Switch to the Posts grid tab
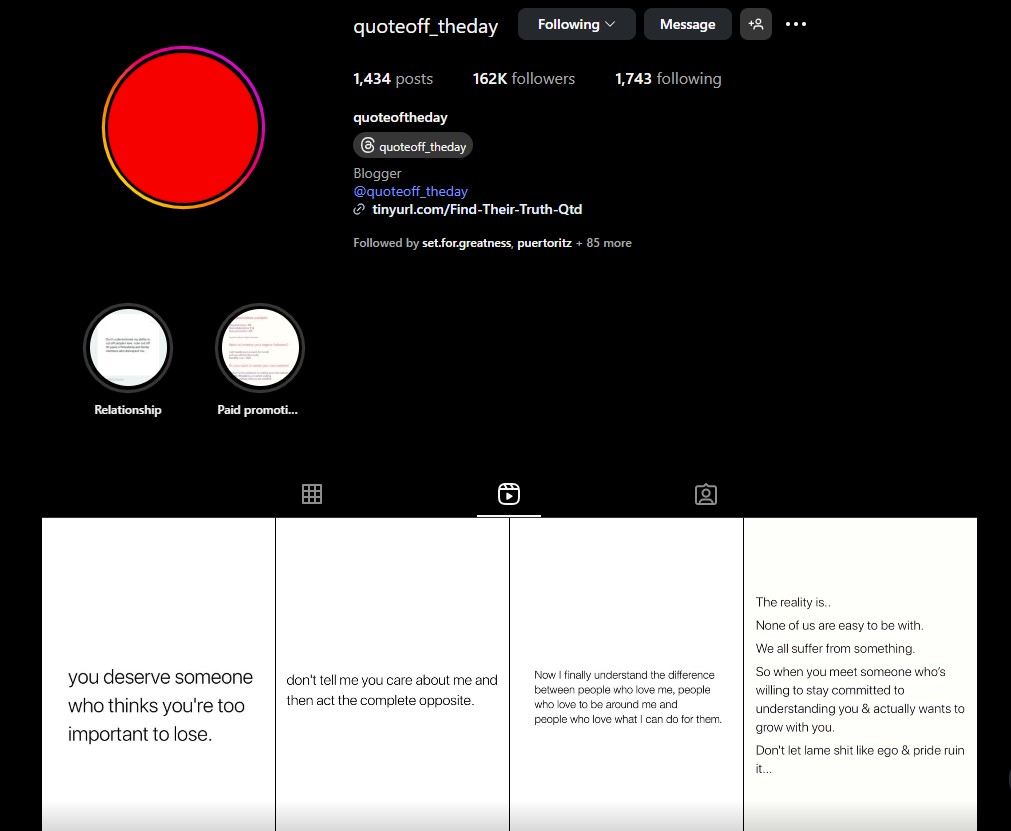 click(x=312, y=494)
